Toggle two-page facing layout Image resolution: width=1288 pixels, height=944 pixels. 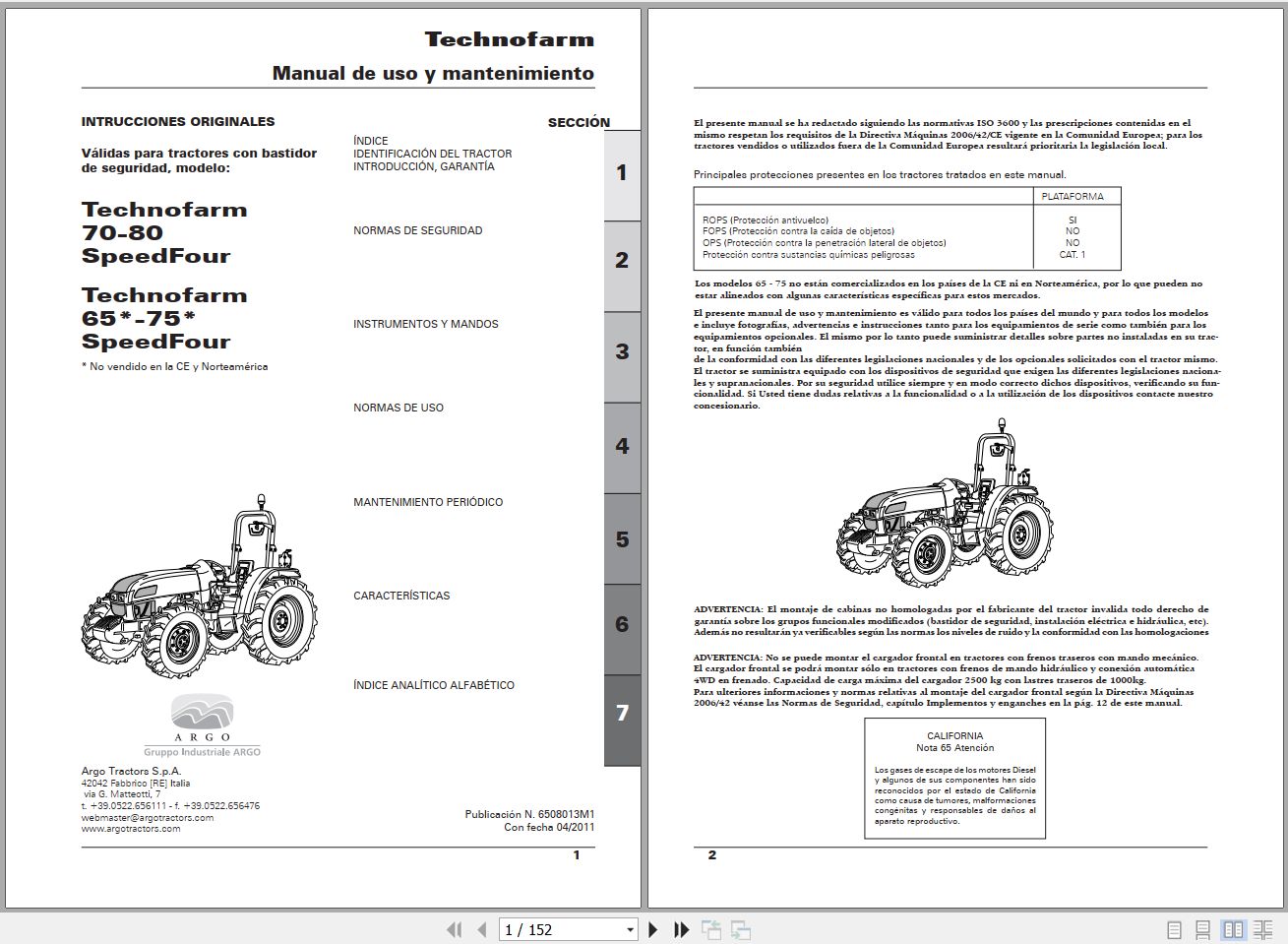pos(1233,929)
